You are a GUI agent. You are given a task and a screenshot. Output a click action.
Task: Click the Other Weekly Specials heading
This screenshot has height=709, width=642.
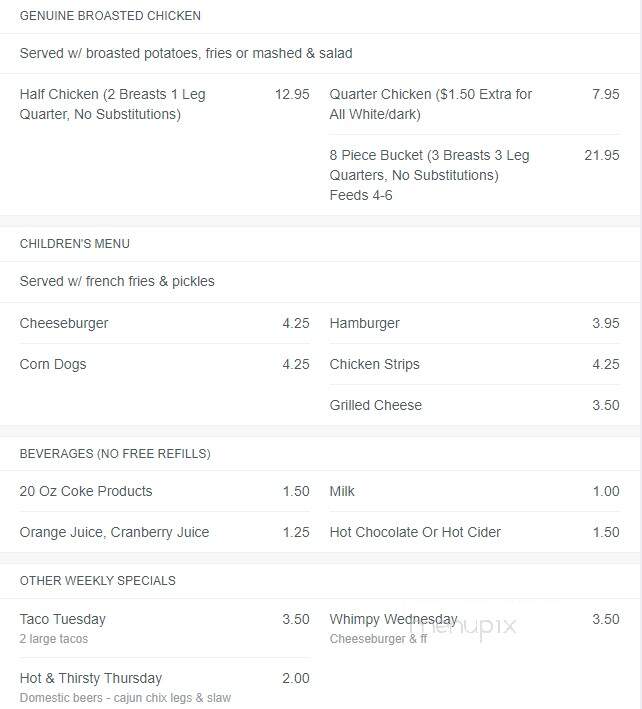tap(98, 581)
